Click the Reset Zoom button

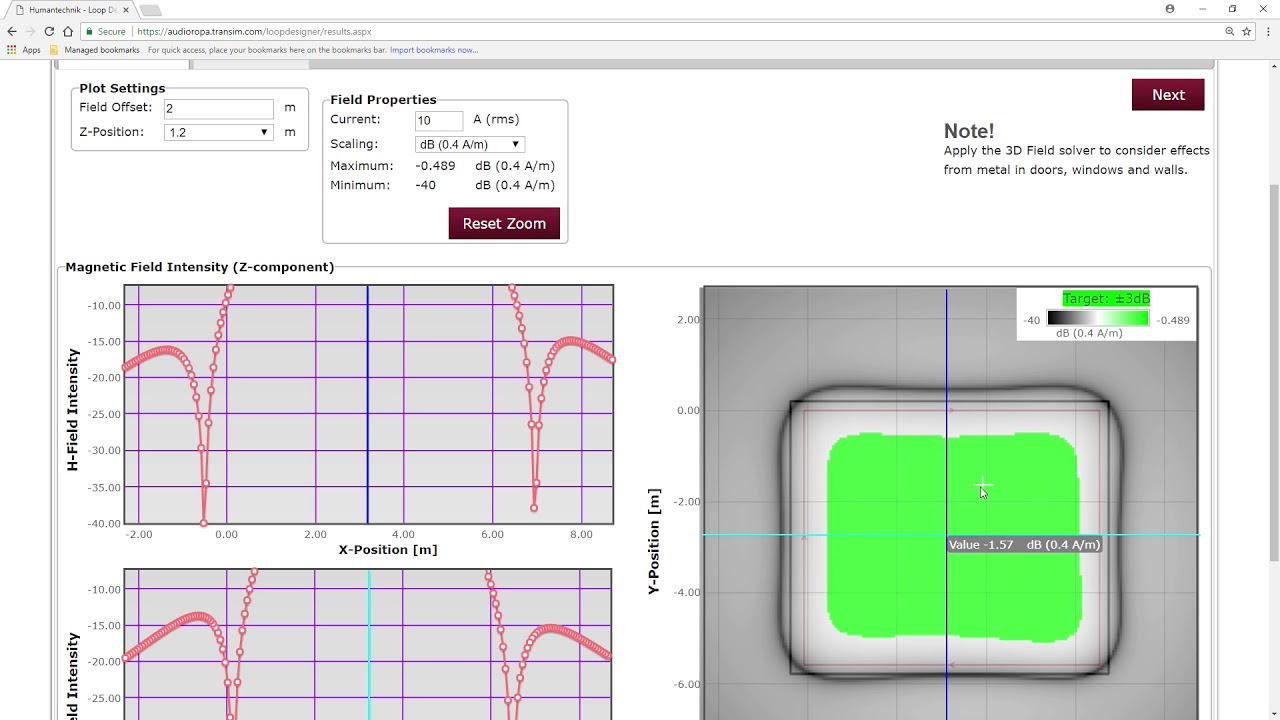click(x=504, y=223)
